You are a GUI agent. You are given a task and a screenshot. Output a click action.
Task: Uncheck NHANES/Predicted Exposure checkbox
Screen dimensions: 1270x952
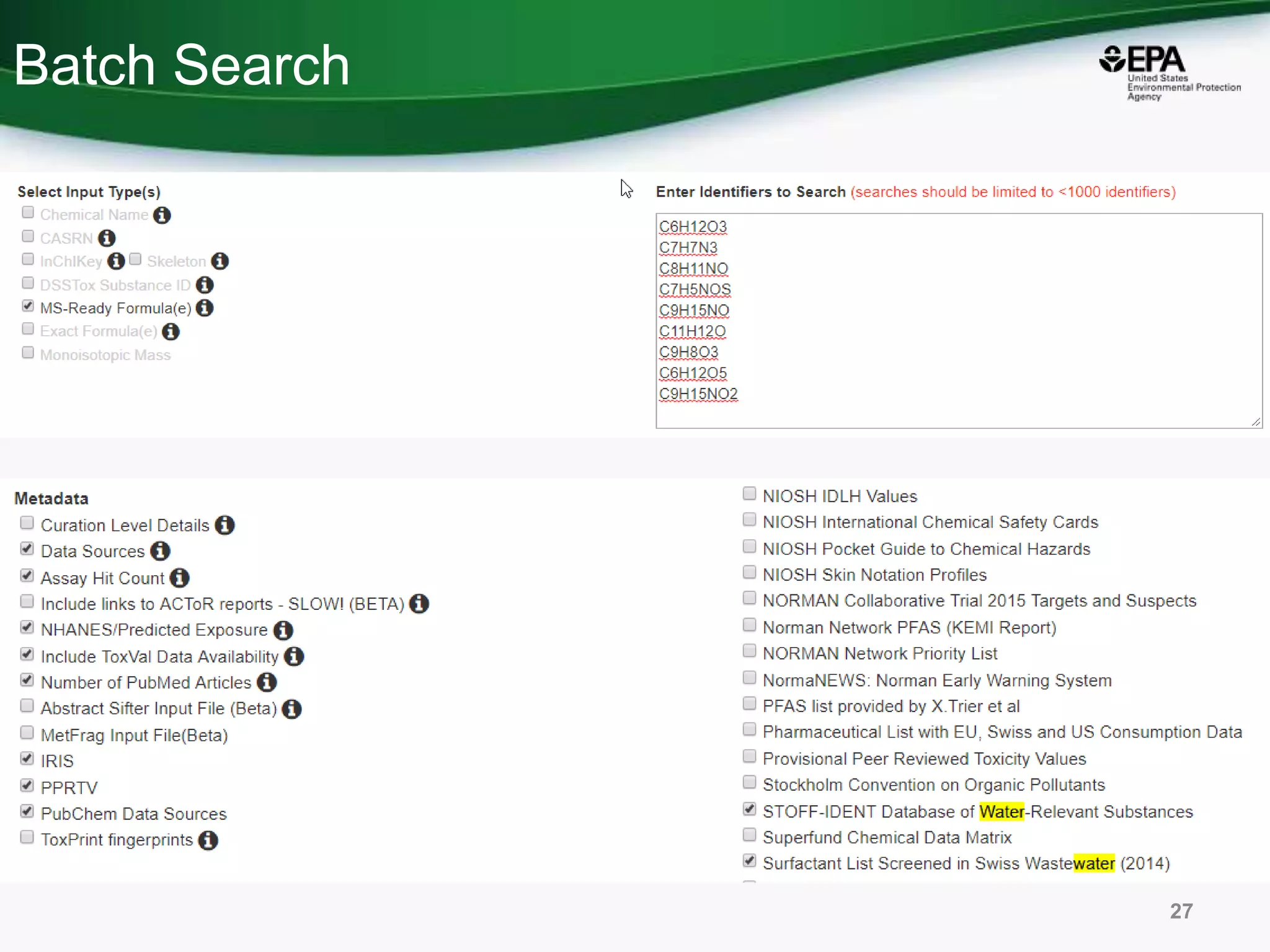27,627
